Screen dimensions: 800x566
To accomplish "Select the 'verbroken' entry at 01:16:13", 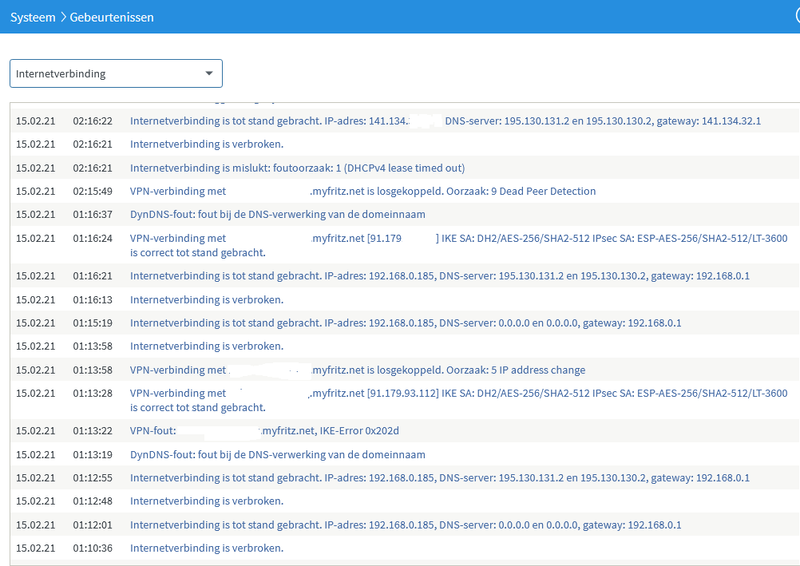I will click(x=206, y=299).
